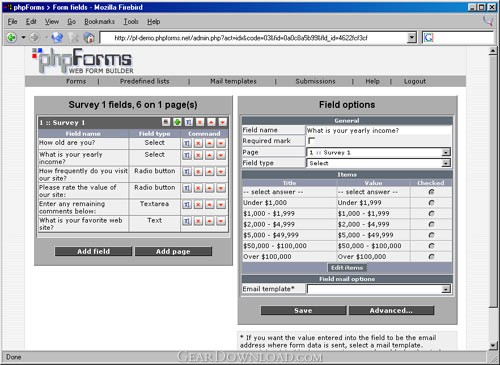
Task: Open the Edit menu
Action: click(31, 22)
